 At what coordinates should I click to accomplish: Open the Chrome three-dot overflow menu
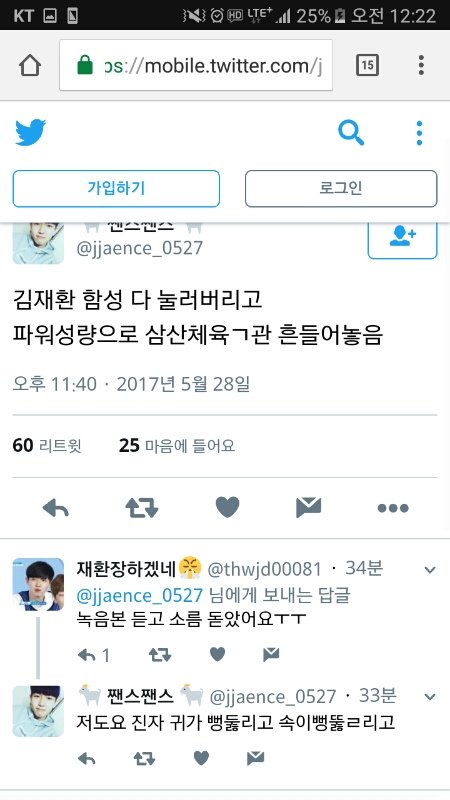[421, 65]
